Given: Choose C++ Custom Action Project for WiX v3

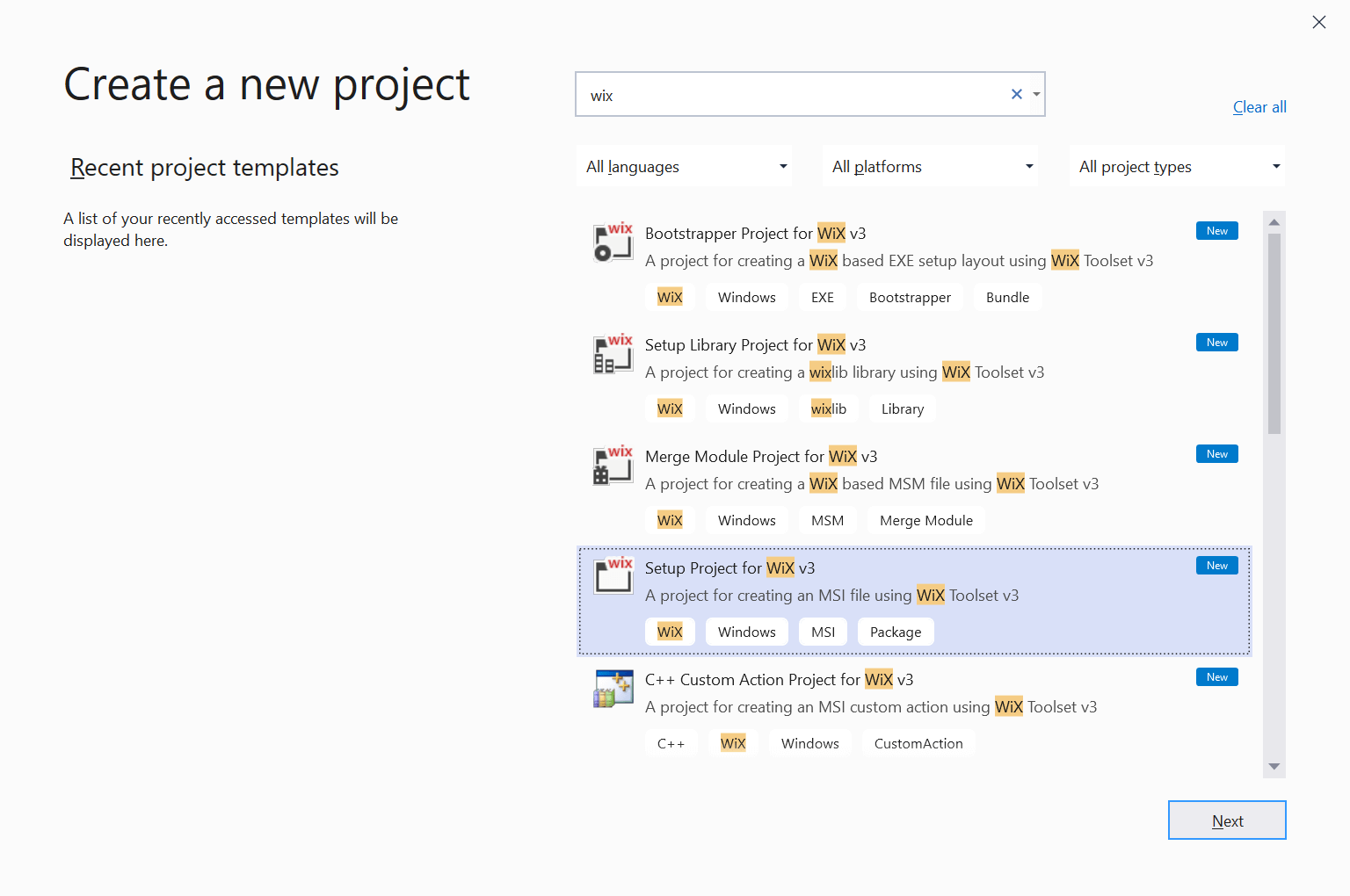Looking at the screenshot, I should click(778, 680).
